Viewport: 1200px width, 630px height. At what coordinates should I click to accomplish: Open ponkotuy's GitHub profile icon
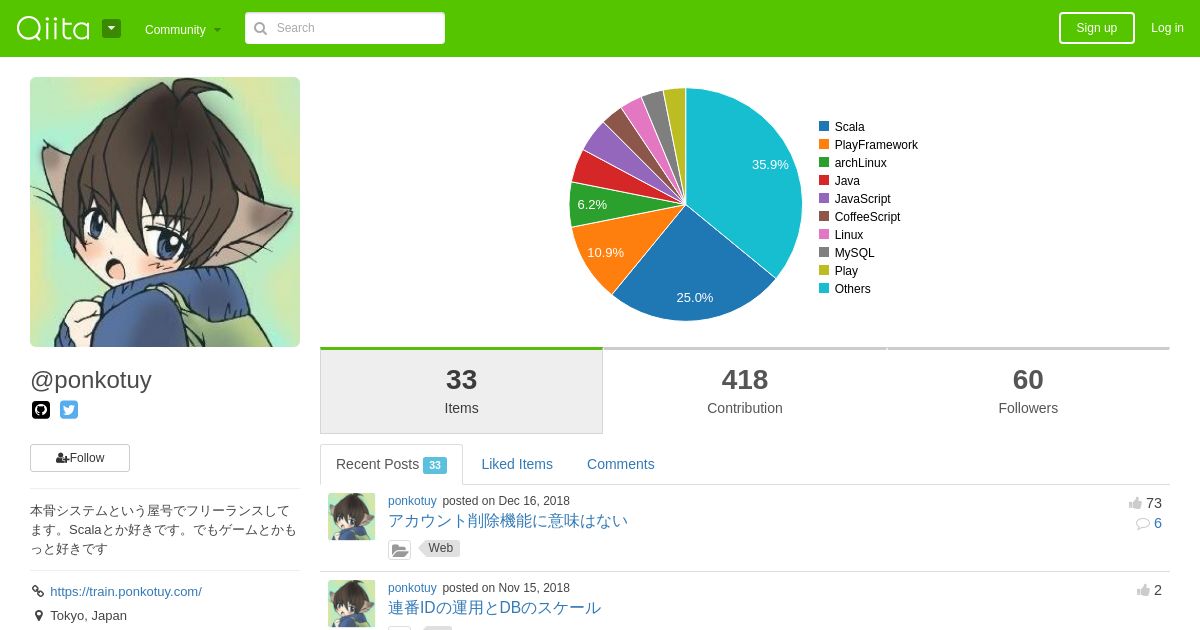pyautogui.click(x=41, y=410)
